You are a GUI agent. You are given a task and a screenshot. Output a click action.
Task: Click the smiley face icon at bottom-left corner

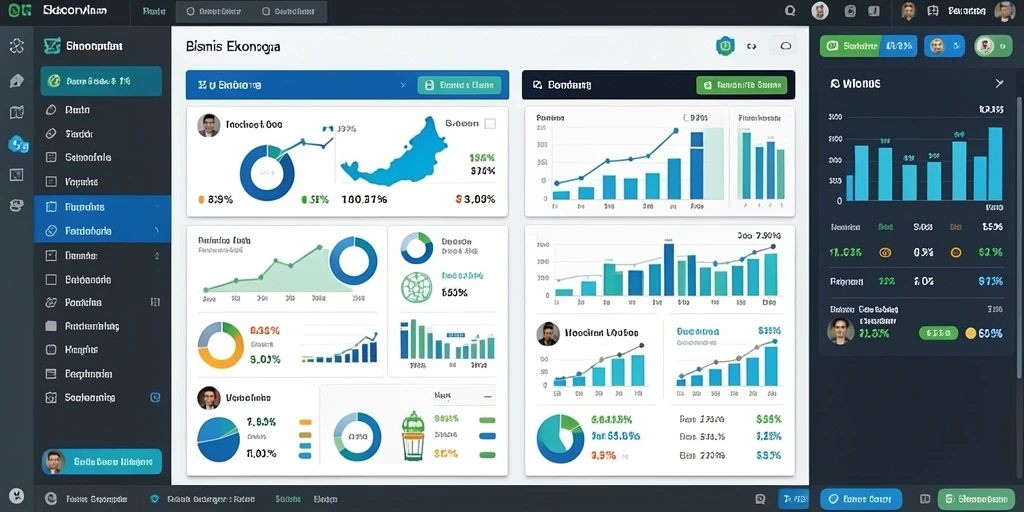click(x=17, y=496)
